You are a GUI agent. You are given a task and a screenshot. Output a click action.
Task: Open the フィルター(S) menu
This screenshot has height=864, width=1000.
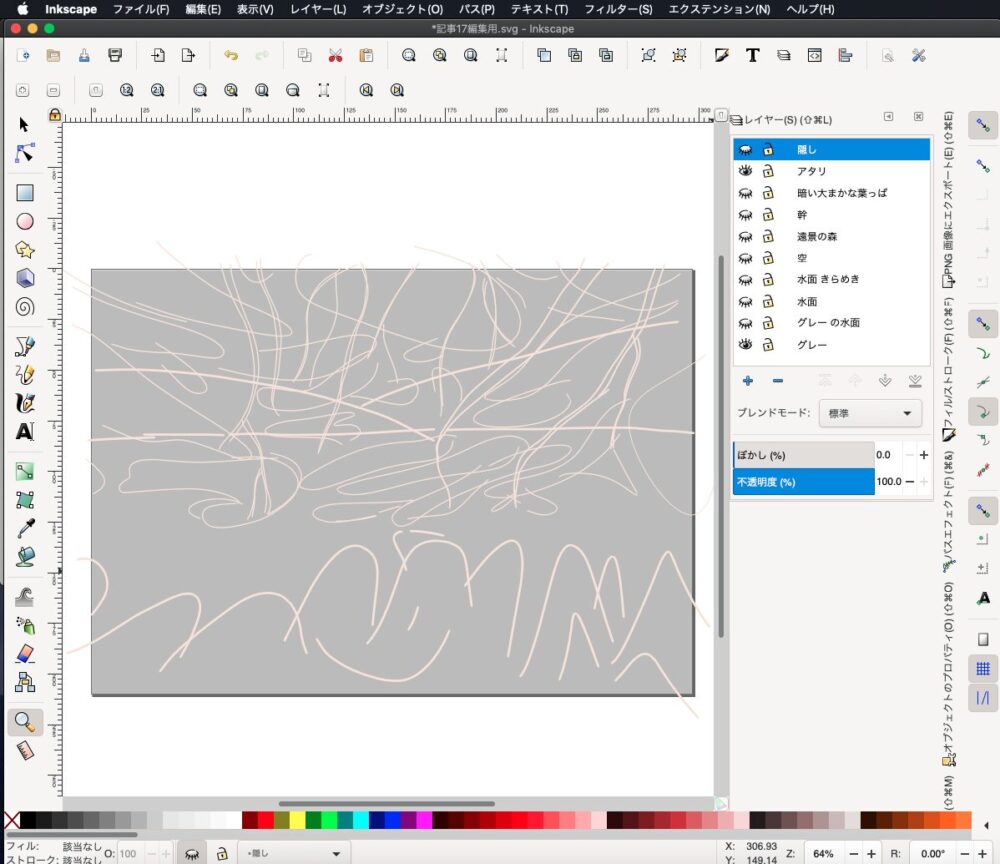[617, 9]
